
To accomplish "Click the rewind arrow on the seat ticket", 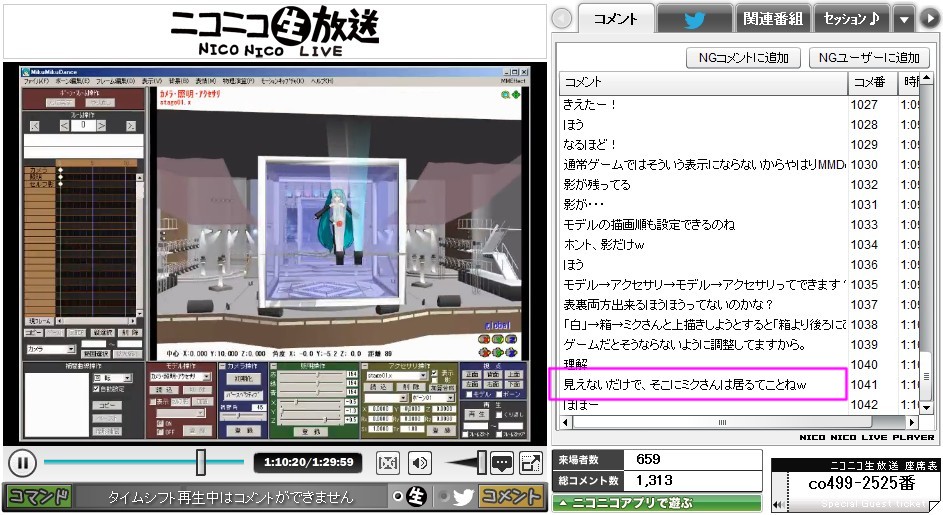I will click(778, 505).
